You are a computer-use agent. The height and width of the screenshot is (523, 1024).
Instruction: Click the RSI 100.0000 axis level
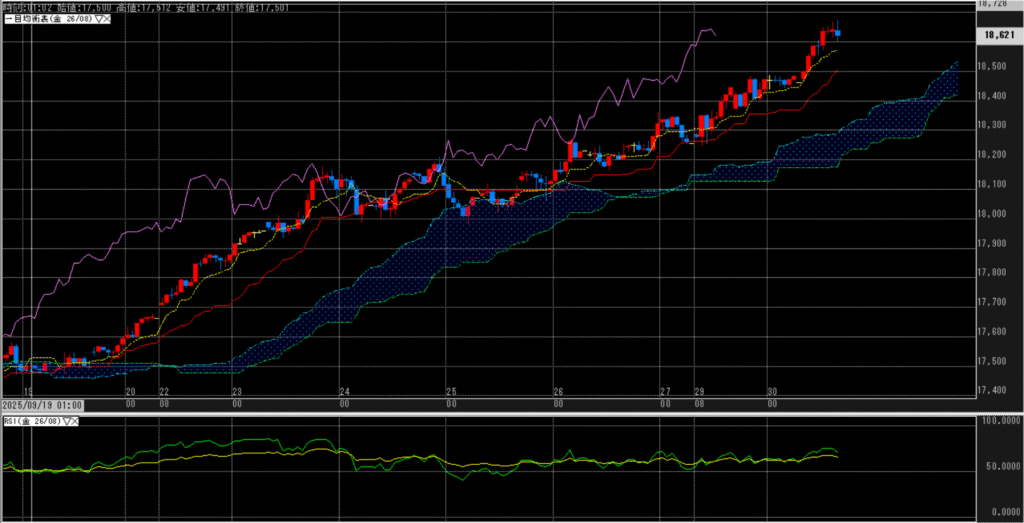(x=997, y=422)
